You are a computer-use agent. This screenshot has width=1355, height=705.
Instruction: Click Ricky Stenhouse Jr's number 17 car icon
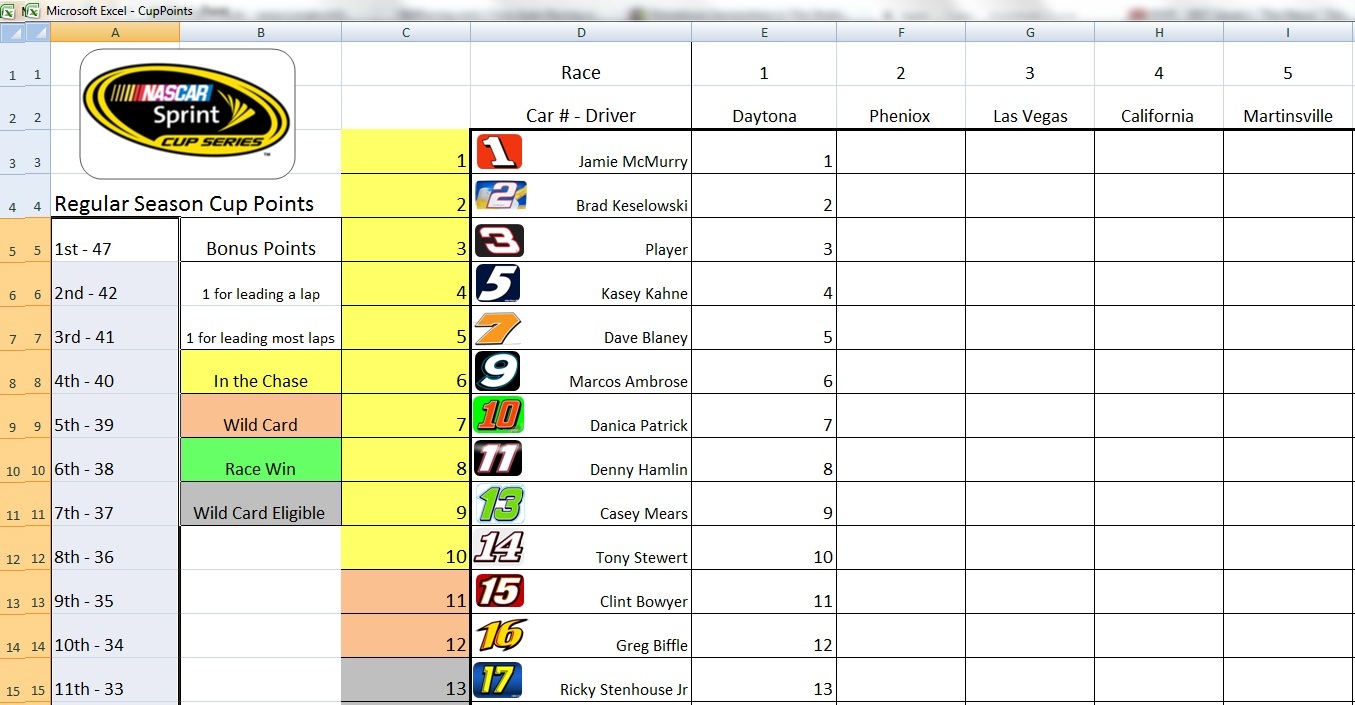[x=499, y=679]
